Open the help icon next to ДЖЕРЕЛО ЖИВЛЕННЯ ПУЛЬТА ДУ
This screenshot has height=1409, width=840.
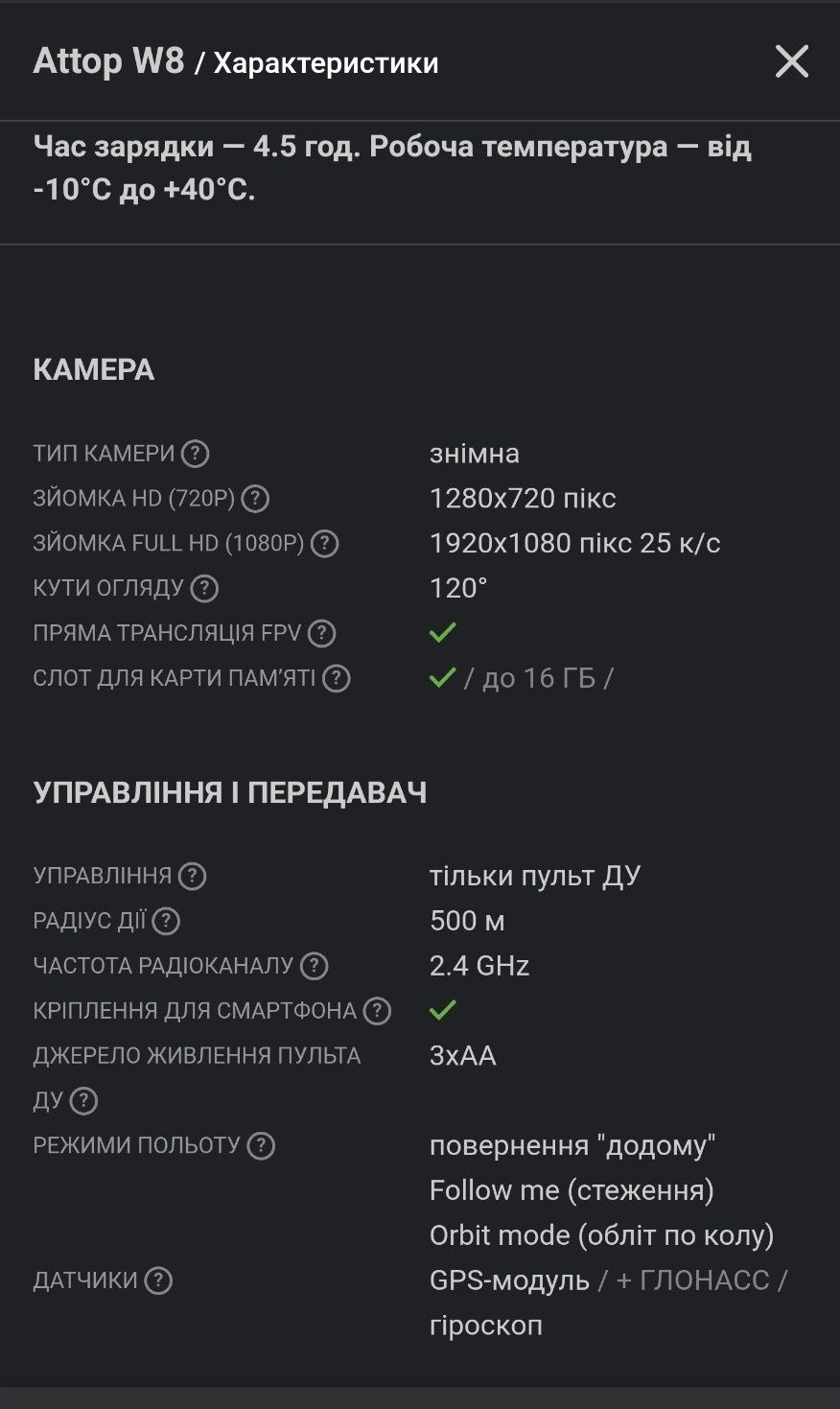(83, 1101)
